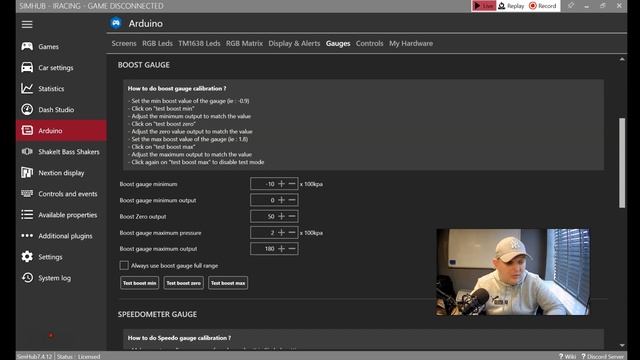Image resolution: width=640 pixels, height=360 pixels.
Task: Click the SimHub 7.4.12 version text
Action: [35, 356]
